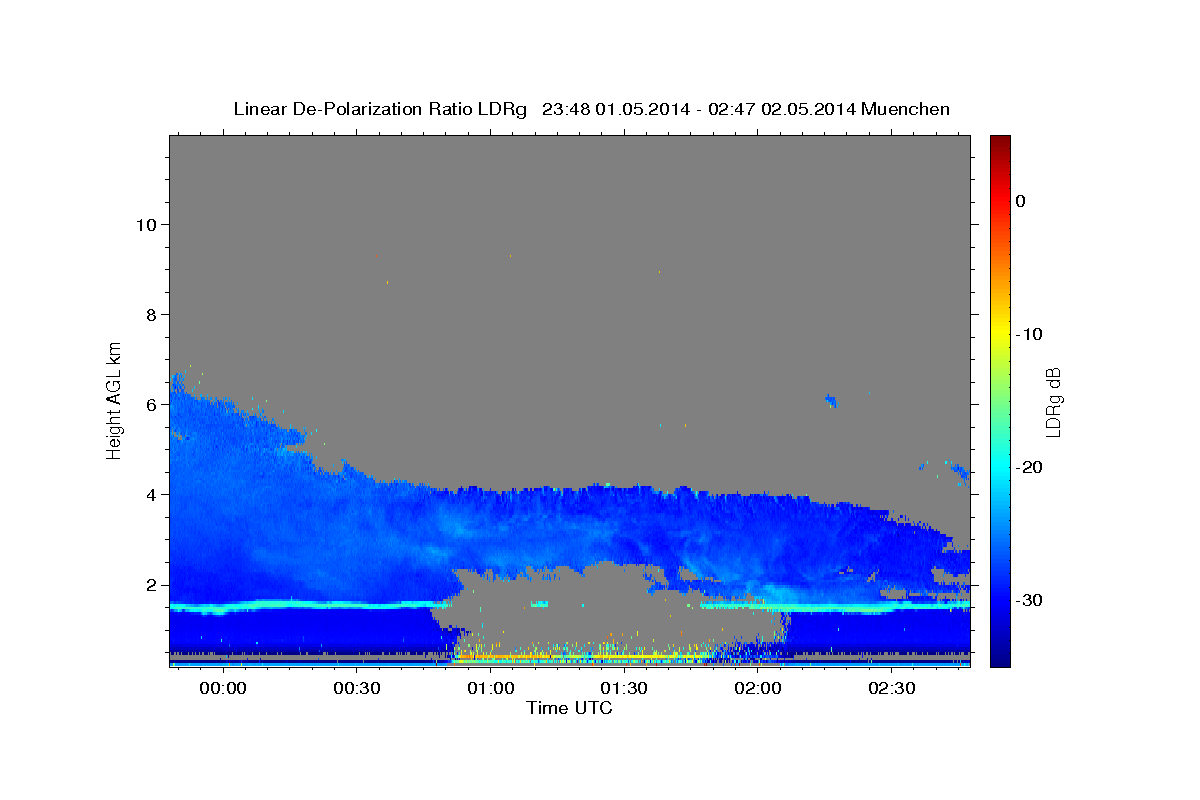This screenshot has width=1200, height=800.
Task: Click the '01:30' time tick label
Action: [x=624, y=689]
